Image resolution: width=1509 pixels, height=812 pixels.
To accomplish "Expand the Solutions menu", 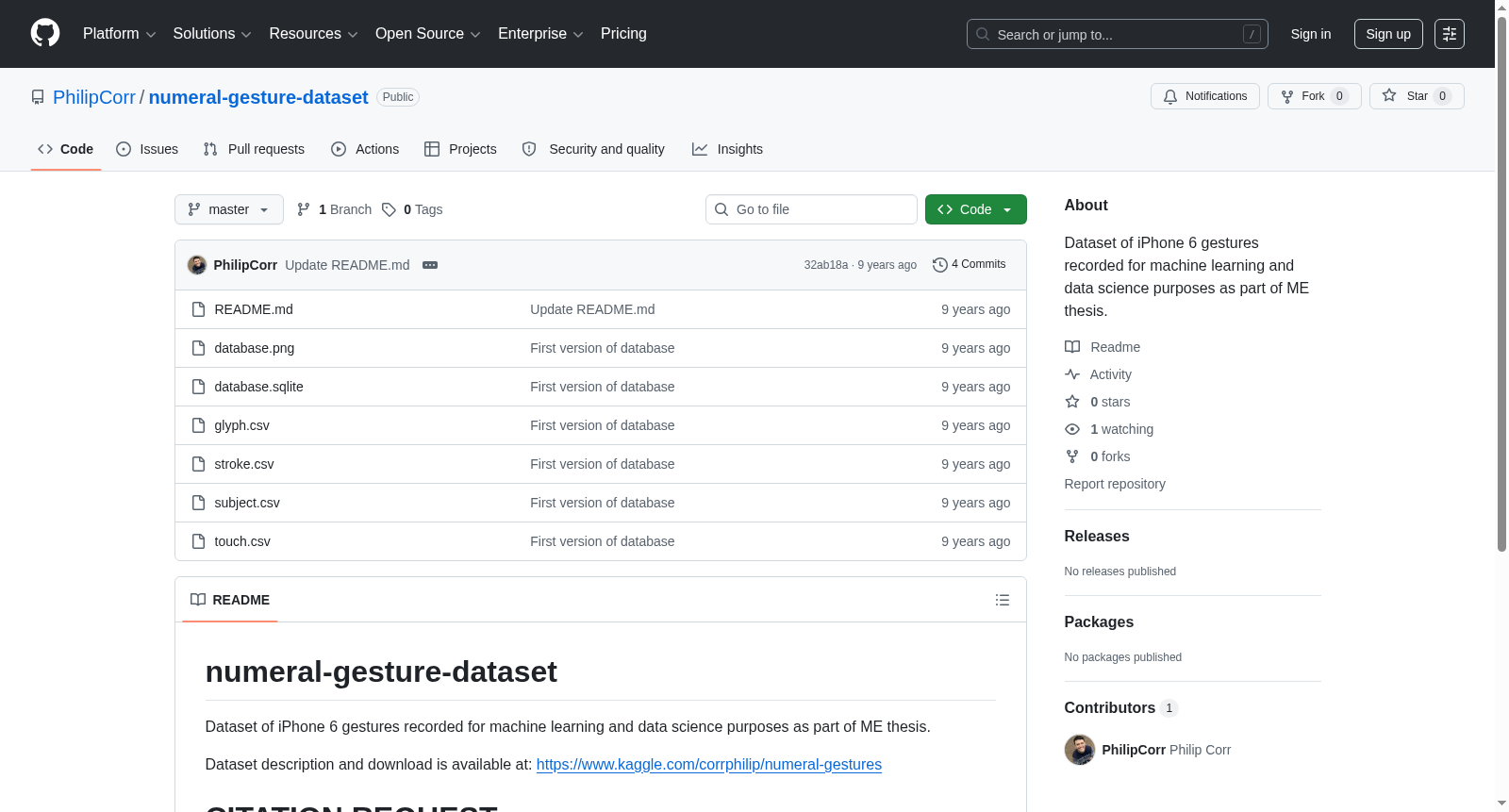I will (x=212, y=34).
